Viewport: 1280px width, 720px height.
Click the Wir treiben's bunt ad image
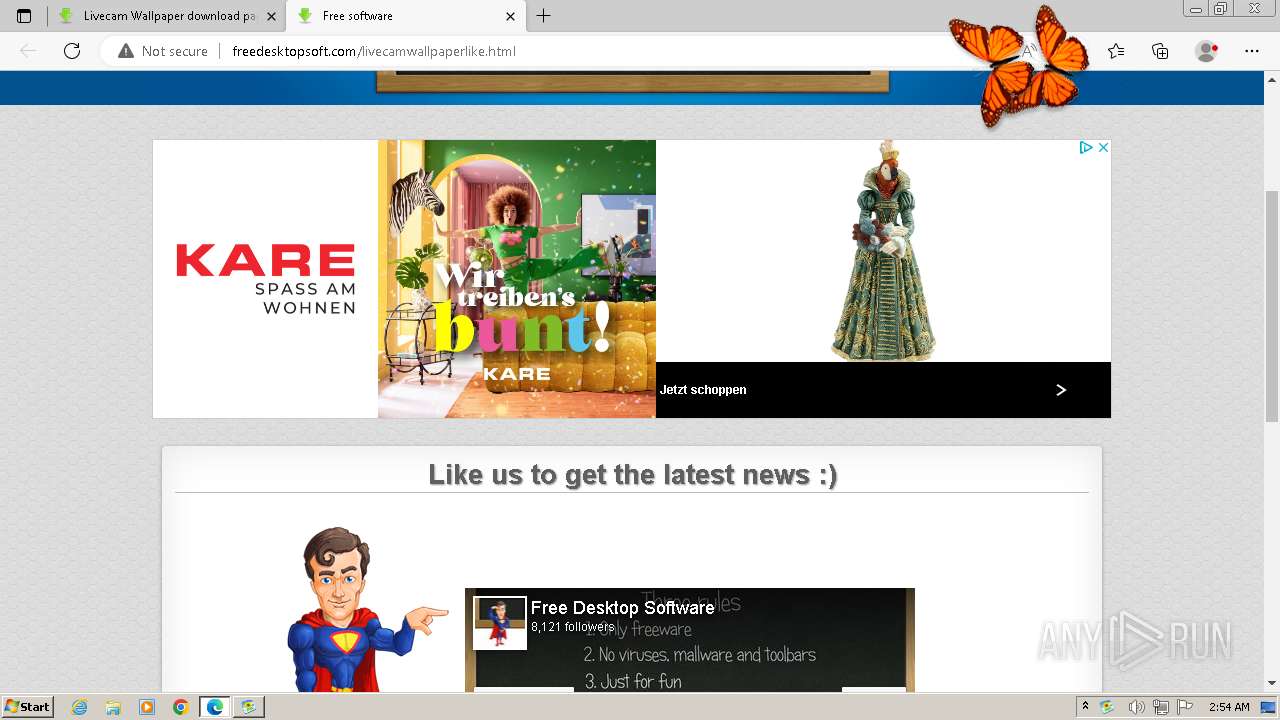point(517,279)
